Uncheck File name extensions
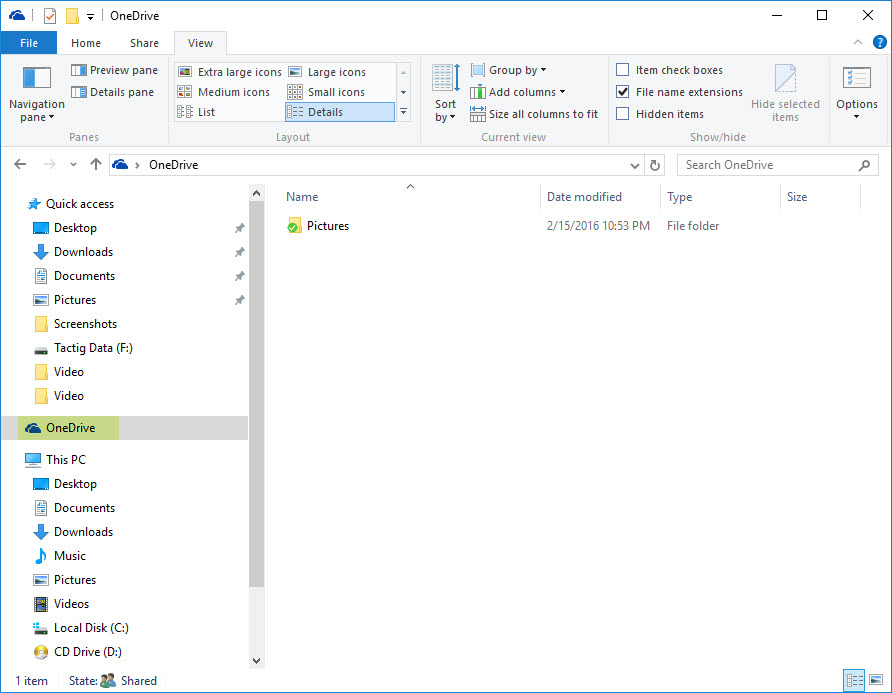 [x=623, y=92]
